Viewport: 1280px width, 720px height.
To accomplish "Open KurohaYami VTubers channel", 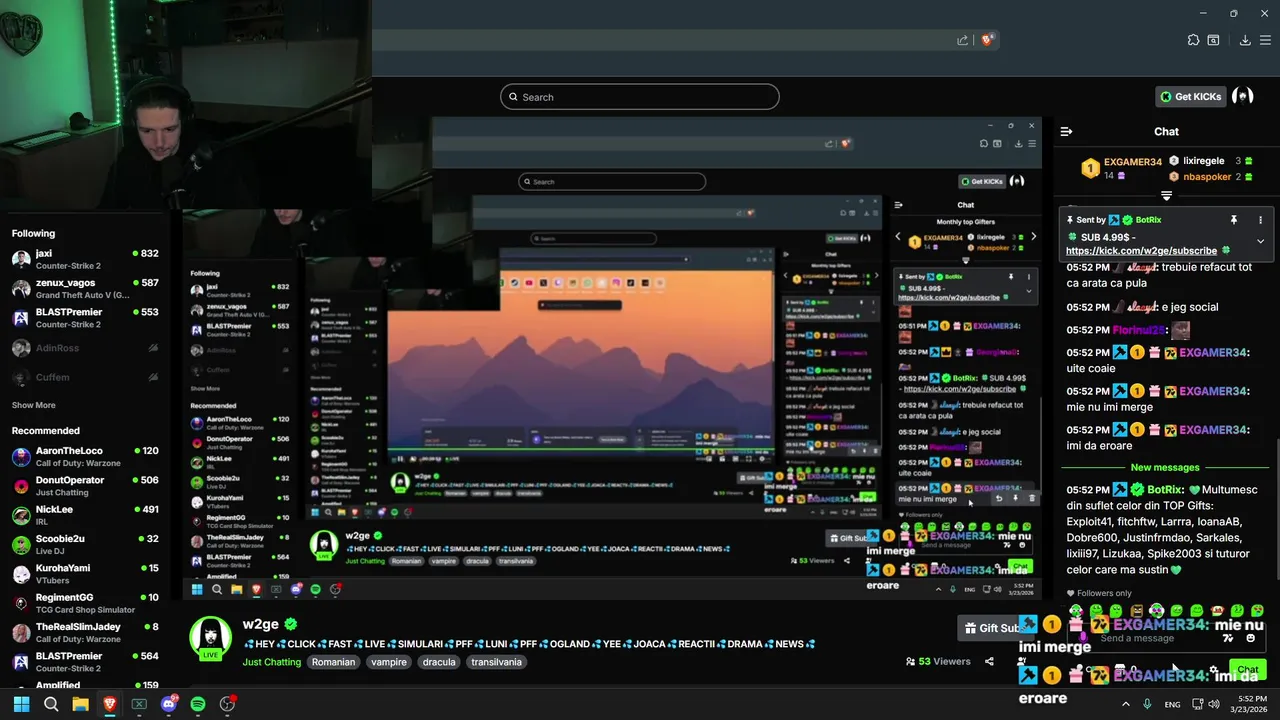I will (85, 573).
